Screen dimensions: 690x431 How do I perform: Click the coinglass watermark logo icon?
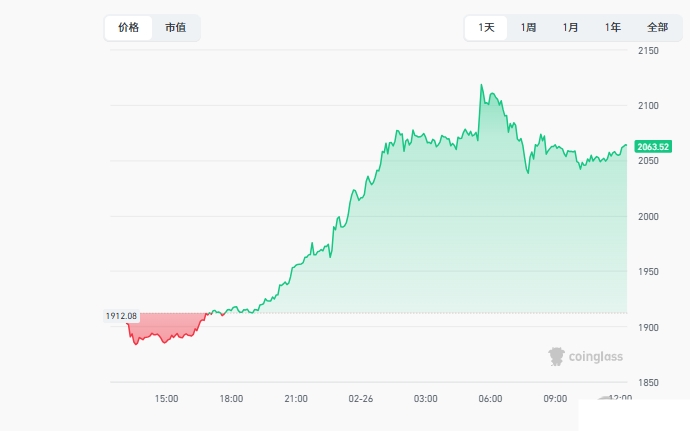(x=557, y=356)
